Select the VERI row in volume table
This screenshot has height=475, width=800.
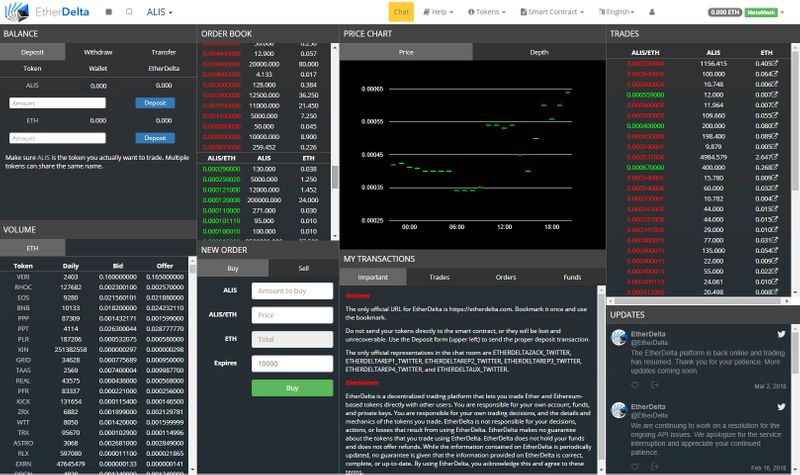(94, 277)
